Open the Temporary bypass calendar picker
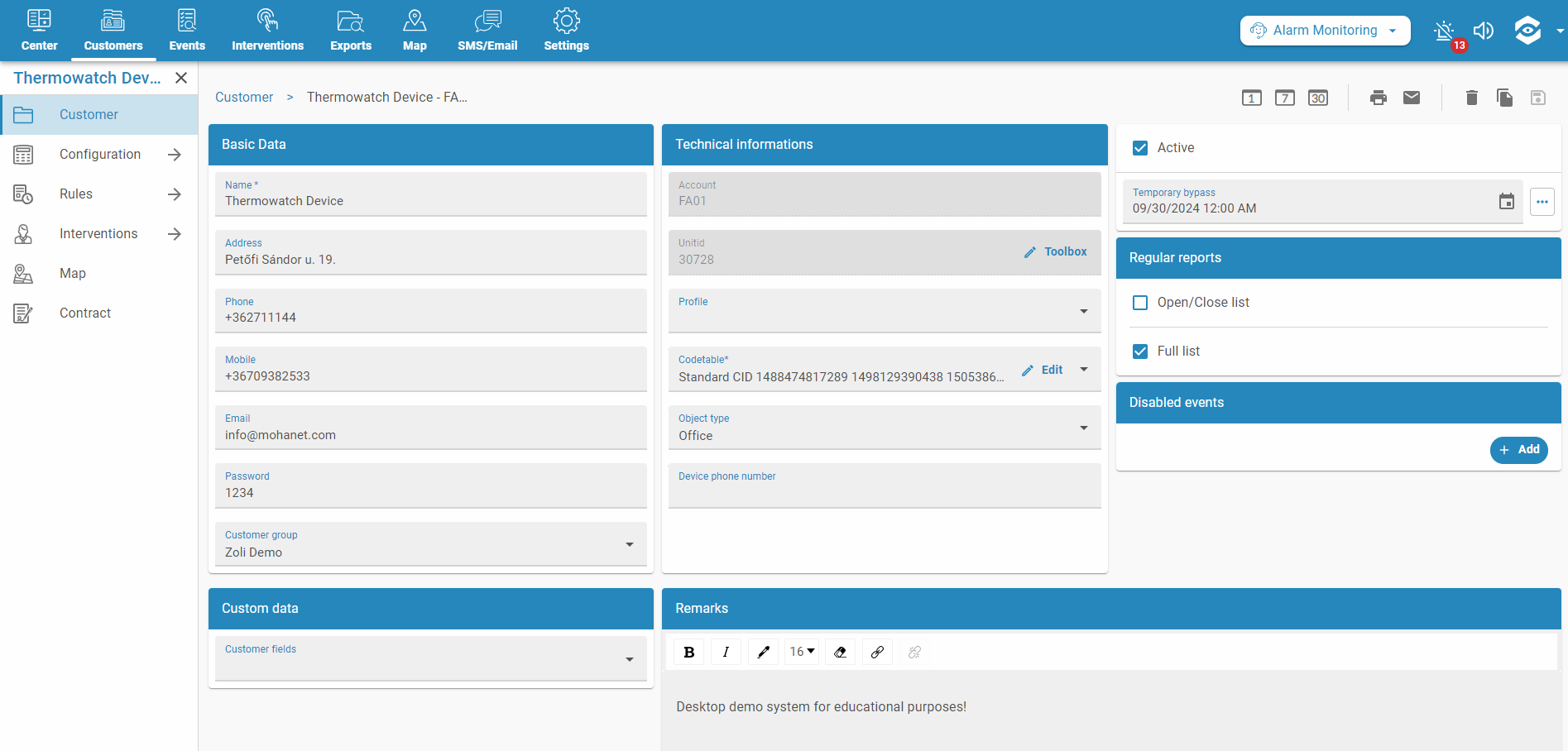 [1507, 201]
